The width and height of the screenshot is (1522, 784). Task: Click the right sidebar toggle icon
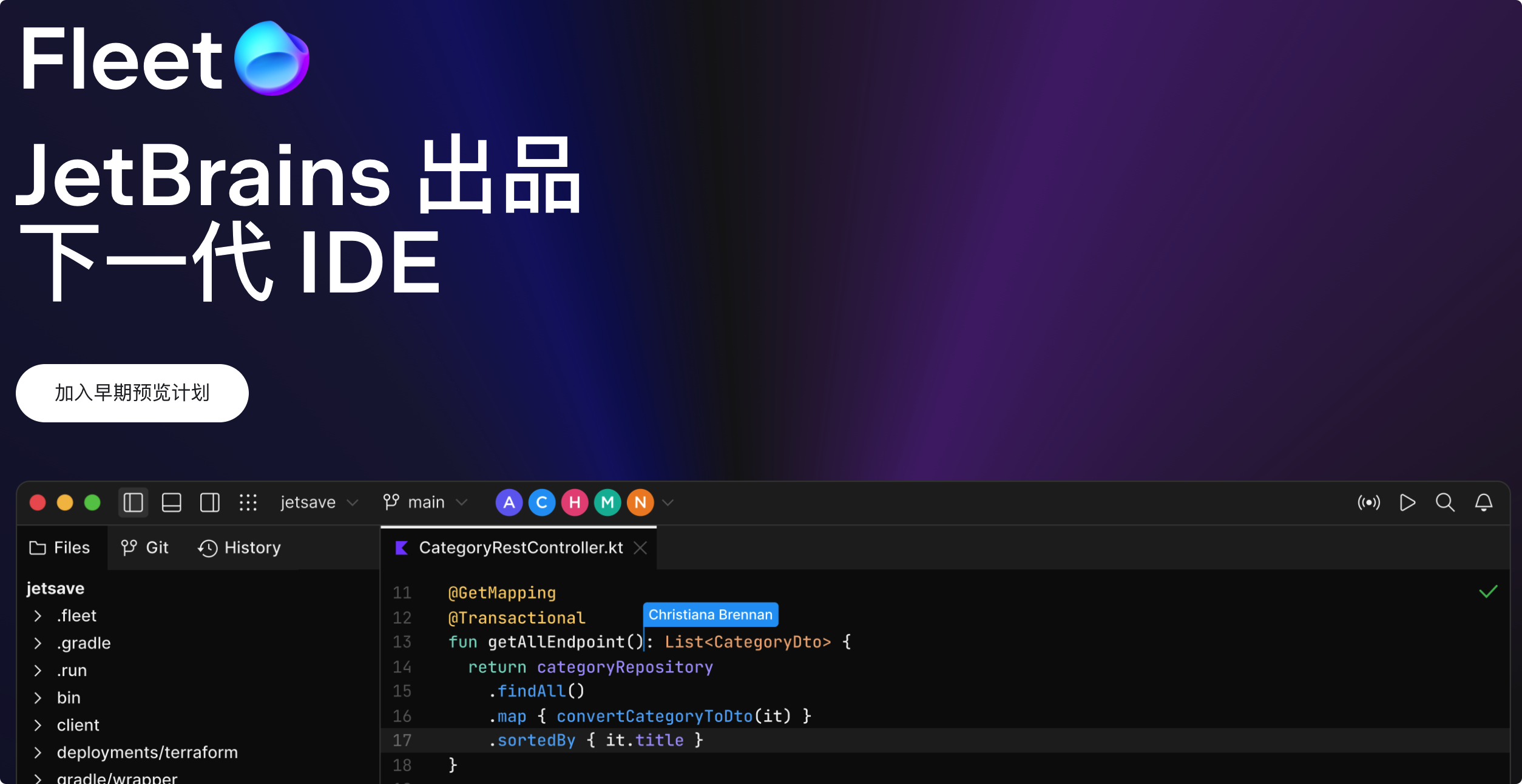pyautogui.click(x=210, y=502)
